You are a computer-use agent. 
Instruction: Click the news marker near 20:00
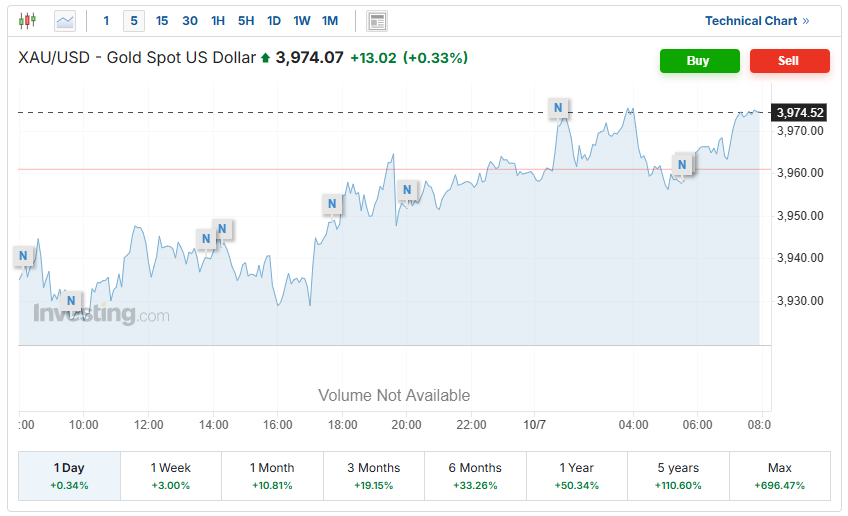[407, 190]
